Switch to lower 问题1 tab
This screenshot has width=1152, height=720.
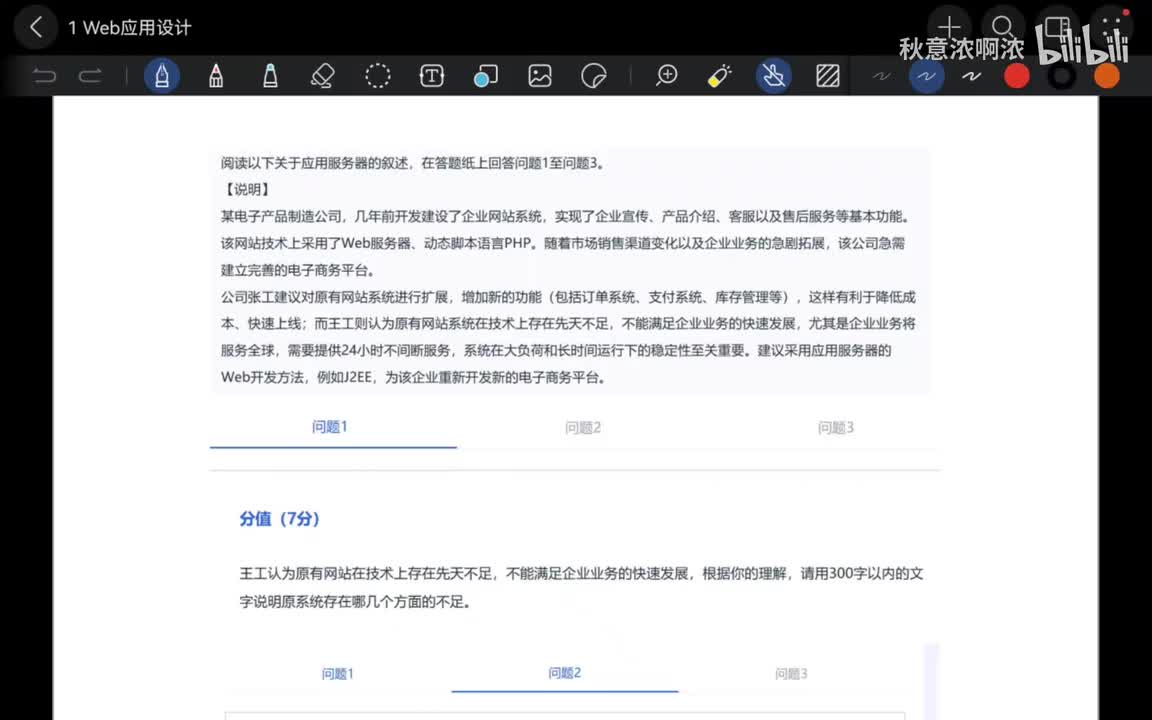click(x=337, y=674)
